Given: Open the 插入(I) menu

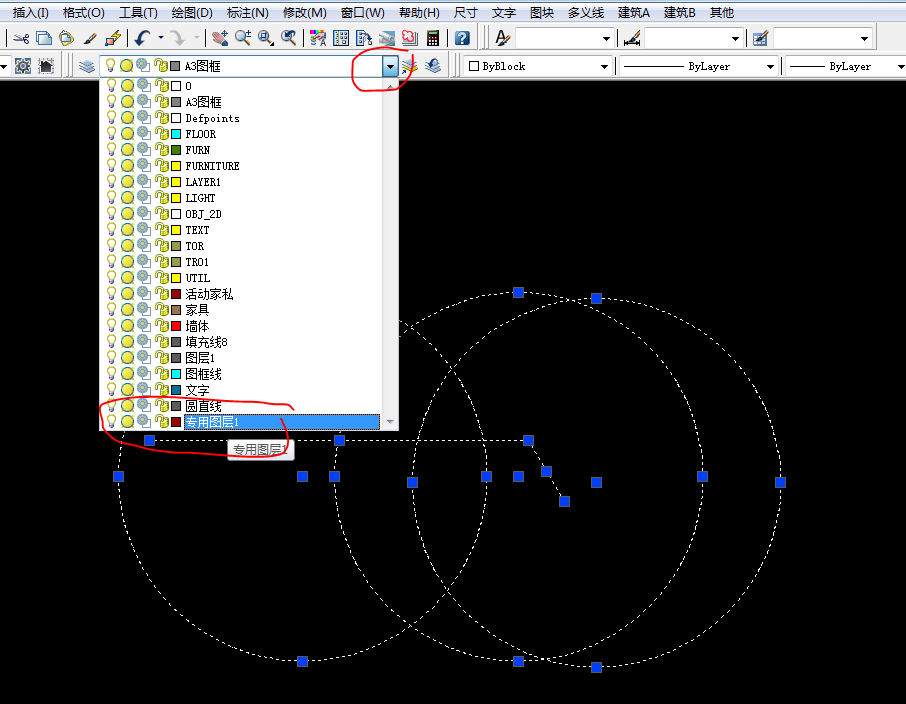Looking at the screenshot, I should [31, 13].
